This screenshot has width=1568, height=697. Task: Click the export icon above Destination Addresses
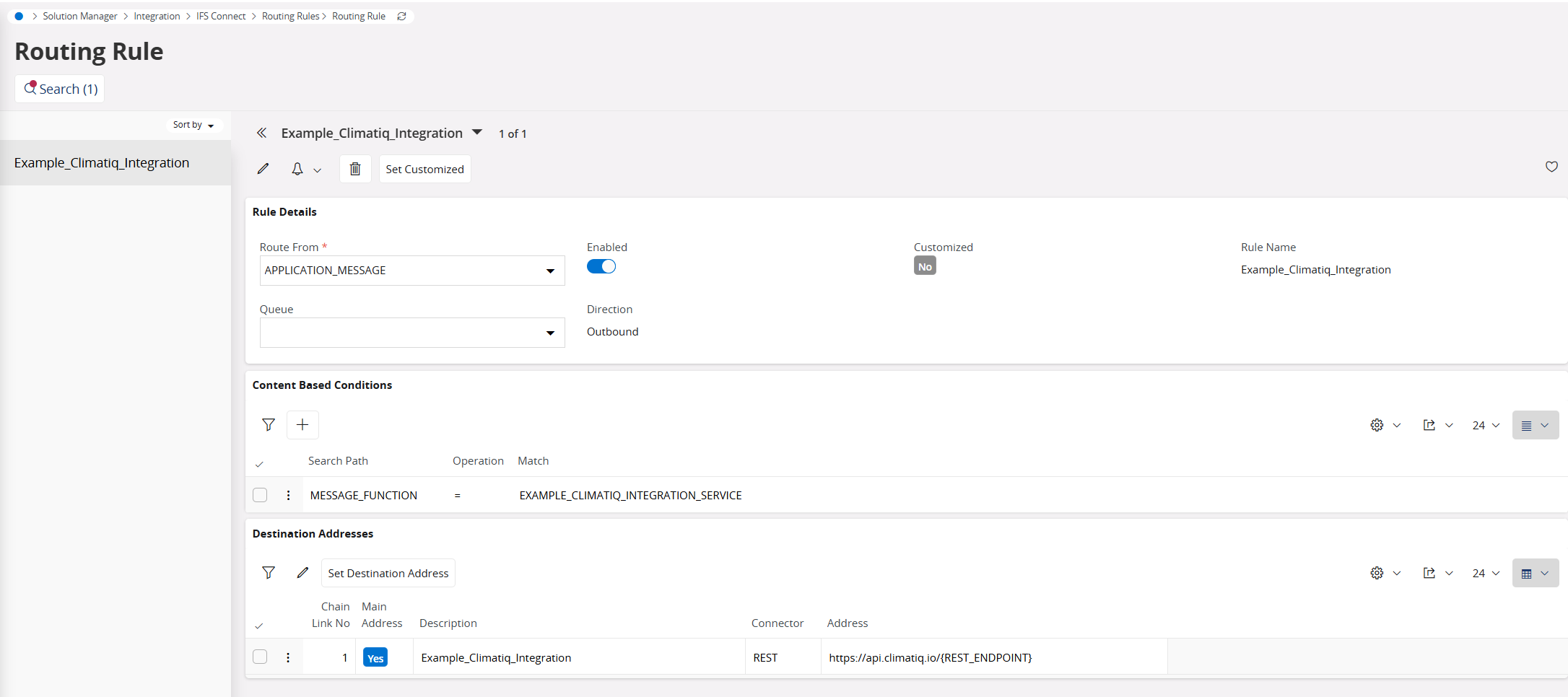point(1429,572)
